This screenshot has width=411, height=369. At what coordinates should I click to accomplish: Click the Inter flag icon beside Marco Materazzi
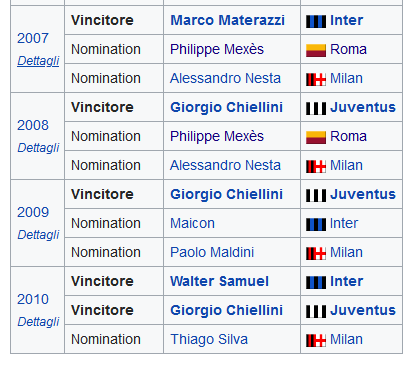316,21
